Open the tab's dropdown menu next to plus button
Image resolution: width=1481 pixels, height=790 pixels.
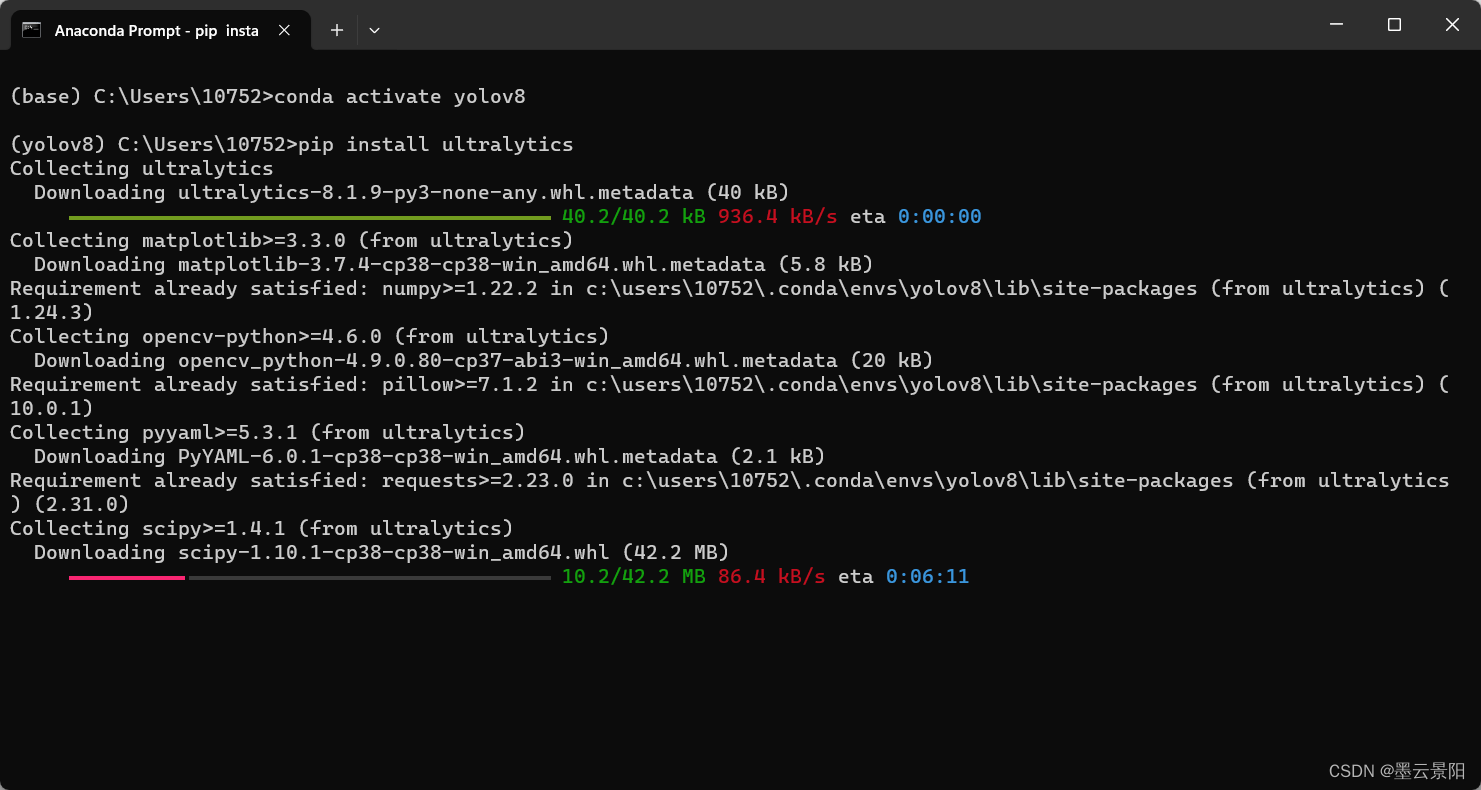point(374,30)
